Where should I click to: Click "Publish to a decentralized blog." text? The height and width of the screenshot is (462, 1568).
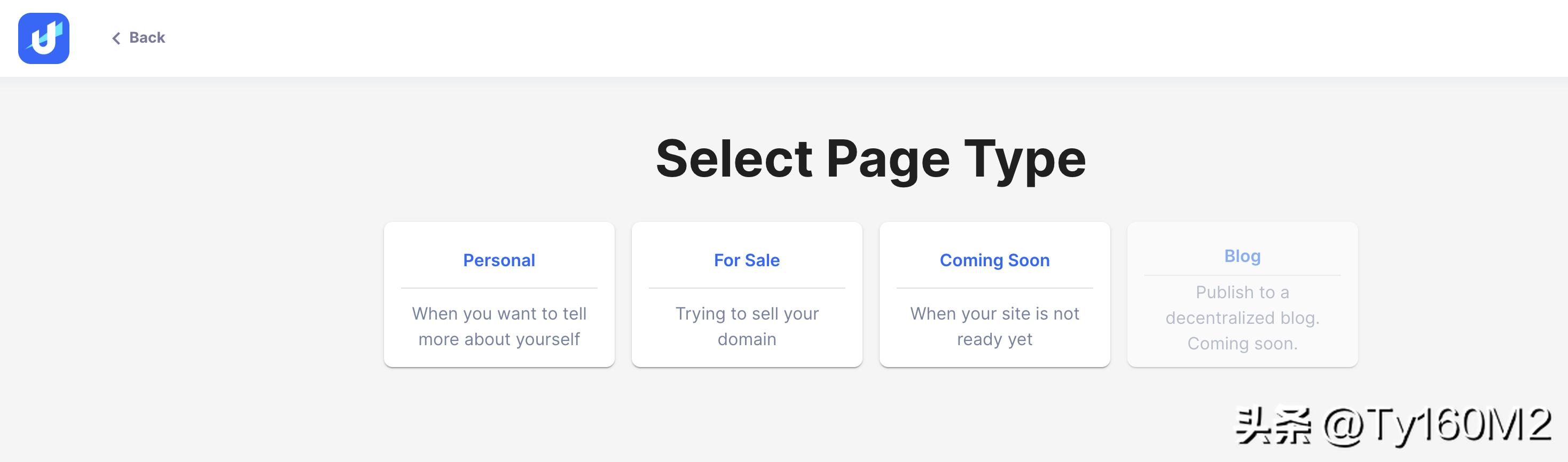[1242, 305]
